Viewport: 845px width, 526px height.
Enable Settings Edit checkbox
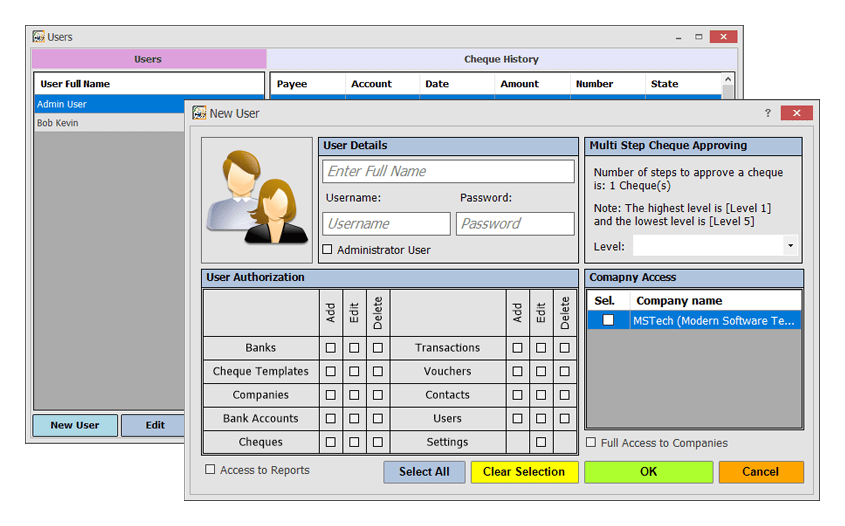541,442
